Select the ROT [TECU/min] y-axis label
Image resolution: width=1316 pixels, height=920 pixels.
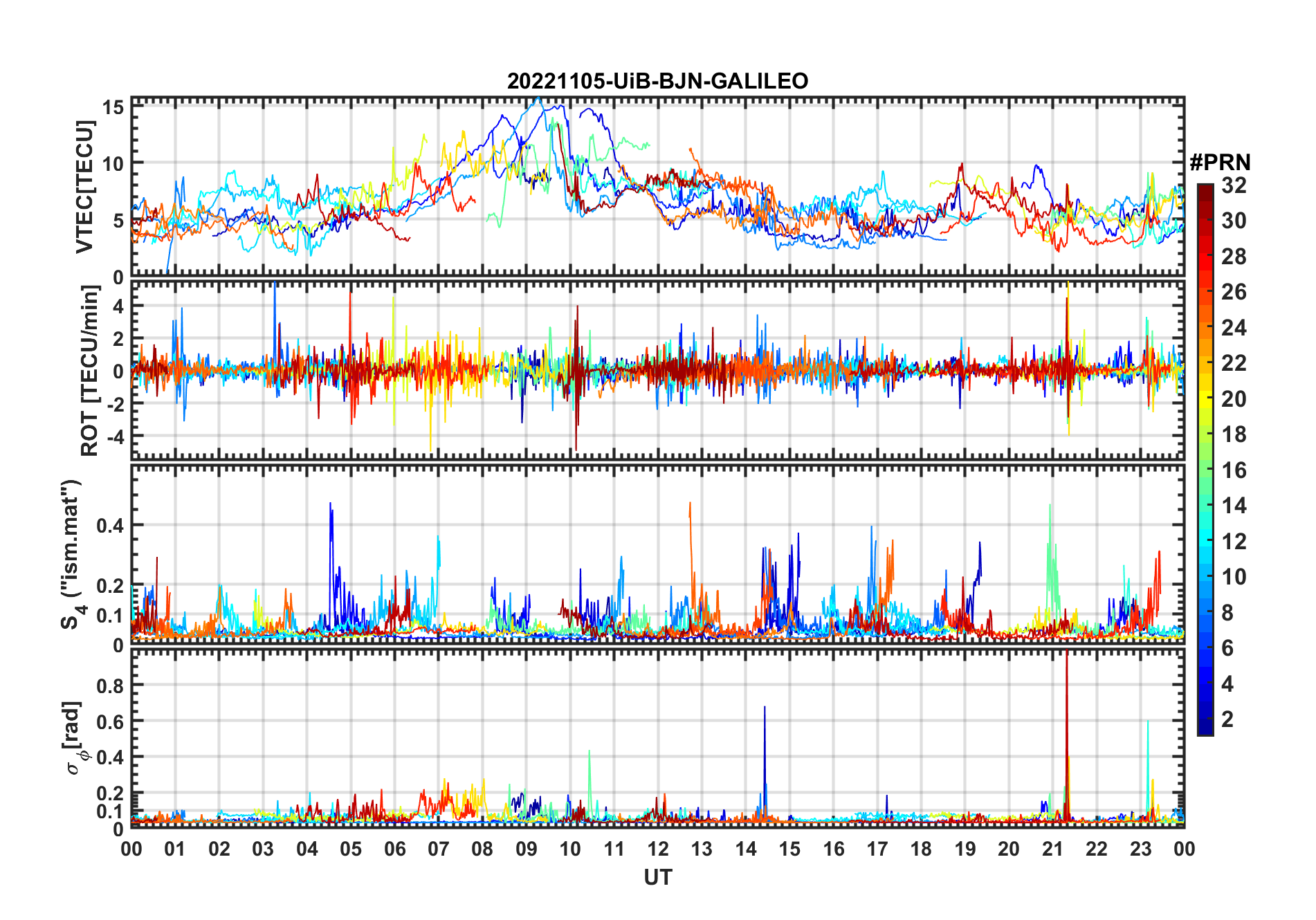pyautogui.click(x=90, y=370)
